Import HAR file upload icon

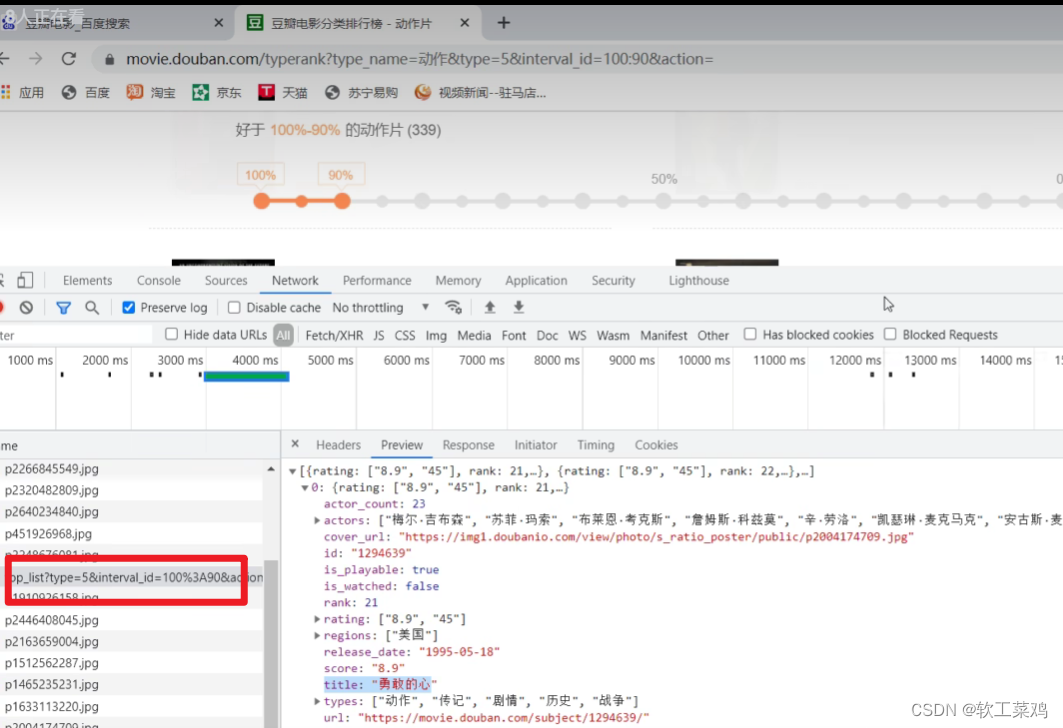[489, 307]
